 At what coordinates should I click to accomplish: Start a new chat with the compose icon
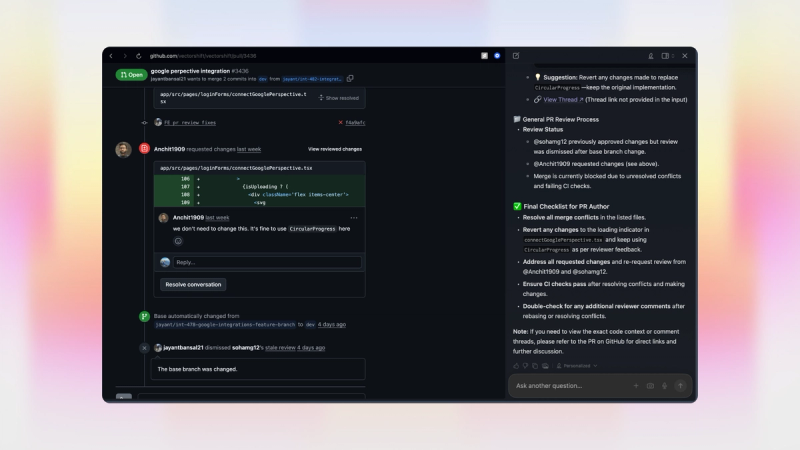click(516, 56)
